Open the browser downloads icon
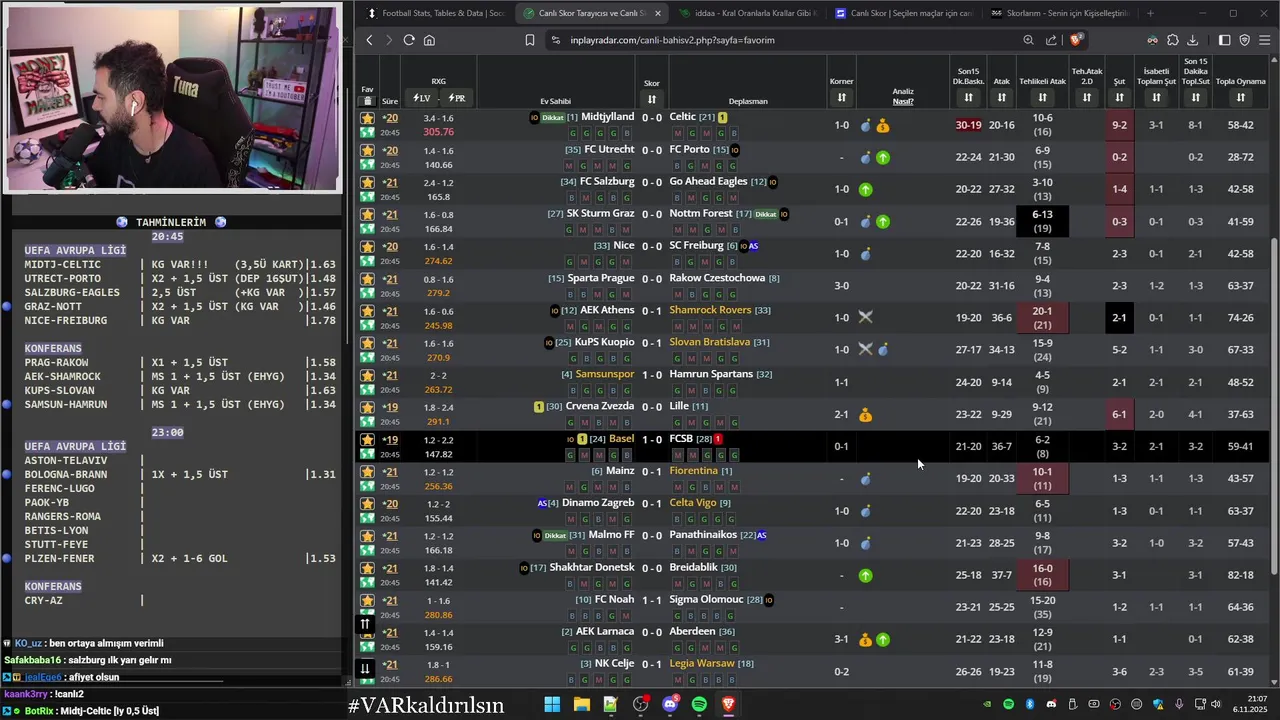1280x720 pixels. click(x=1193, y=40)
